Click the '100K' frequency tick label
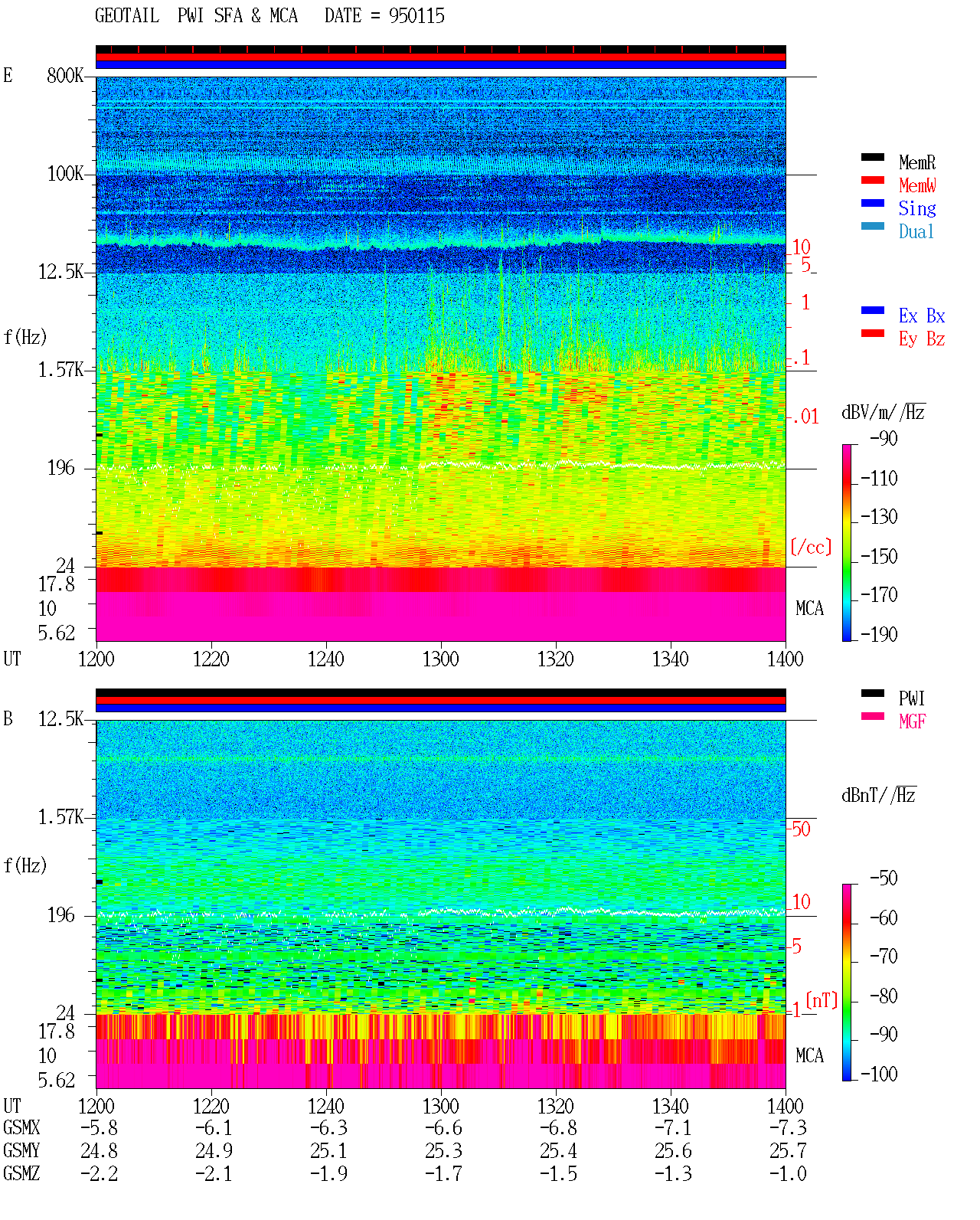The width and height of the screenshot is (980, 1220). click(x=65, y=174)
